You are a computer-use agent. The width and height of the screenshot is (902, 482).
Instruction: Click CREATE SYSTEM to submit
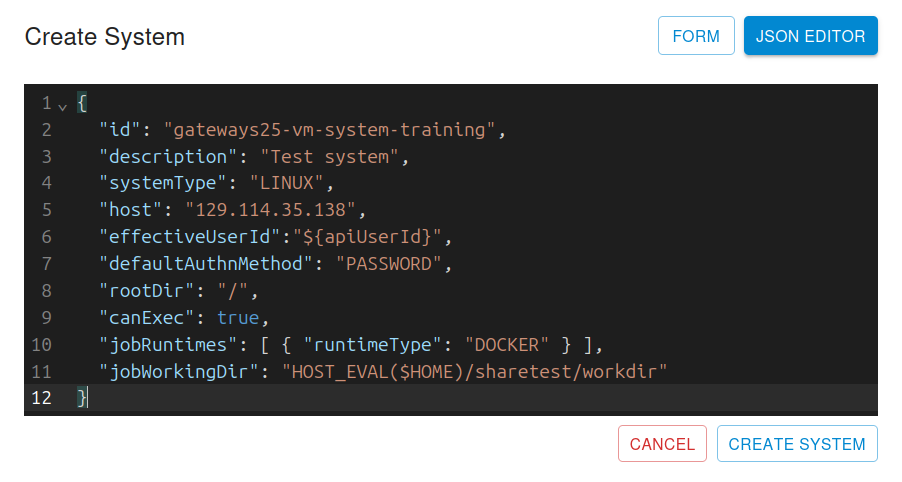pyautogui.click(x=797, y=444)
